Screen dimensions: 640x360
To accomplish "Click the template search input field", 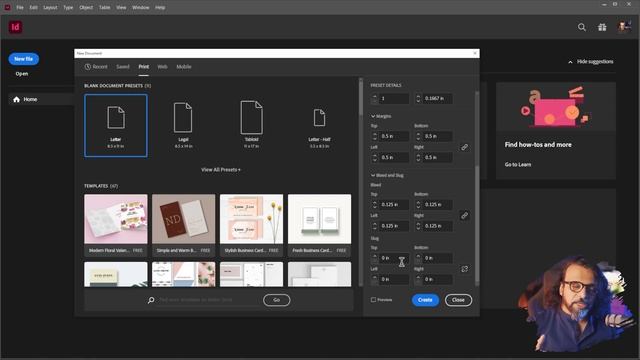I will click(x=208, y=300).
